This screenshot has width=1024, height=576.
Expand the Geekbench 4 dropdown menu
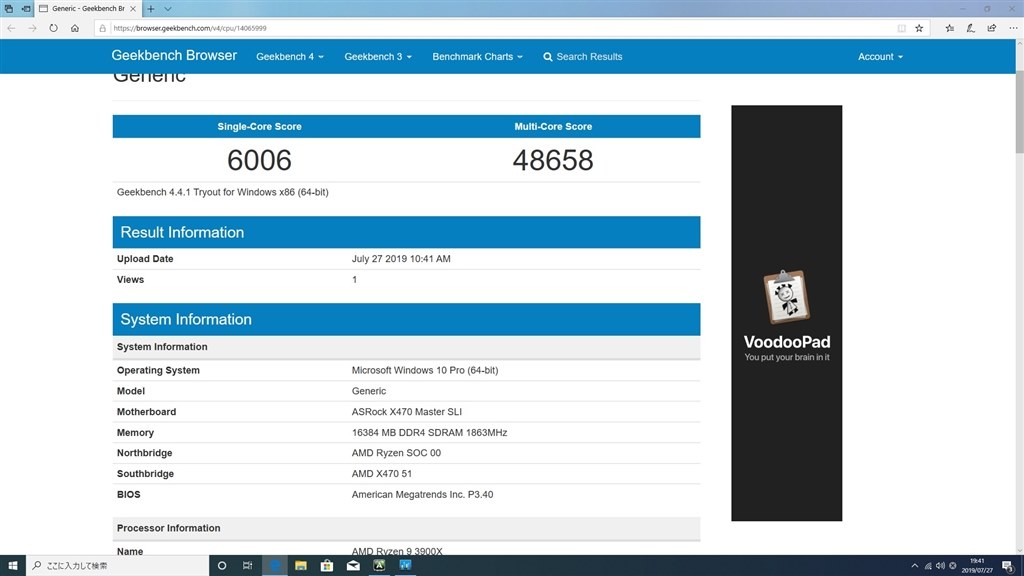coord(289,57)
